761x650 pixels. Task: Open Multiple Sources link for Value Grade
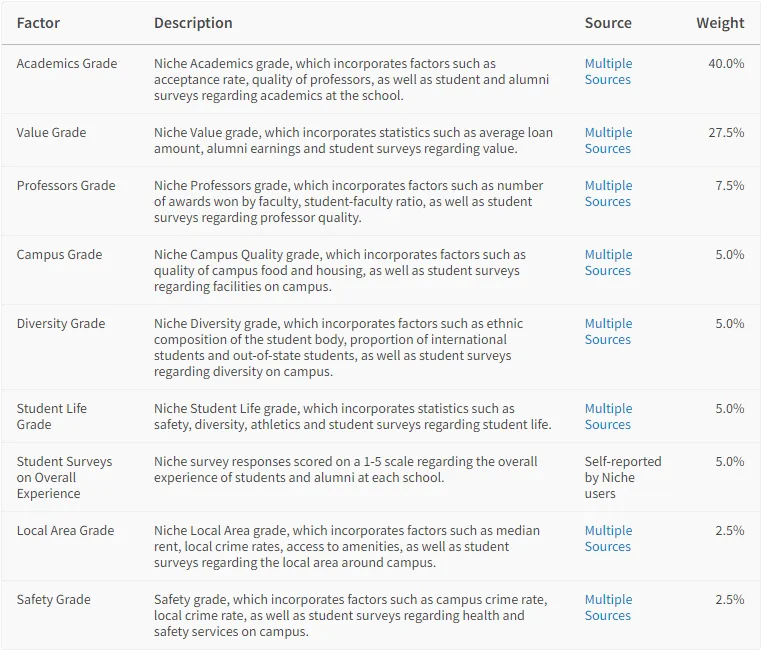(608, 140)
